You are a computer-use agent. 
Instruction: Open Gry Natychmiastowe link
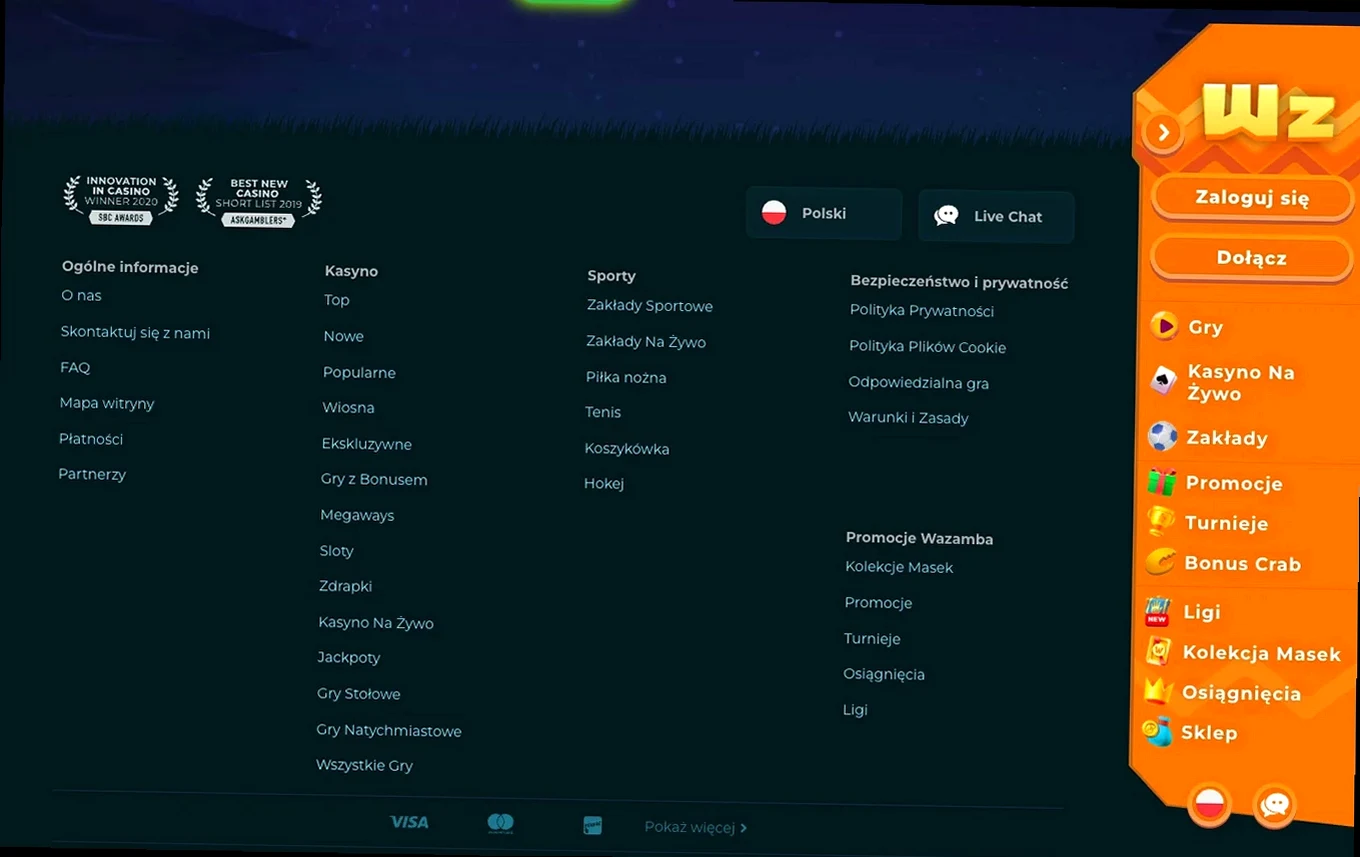click(388, 730)
